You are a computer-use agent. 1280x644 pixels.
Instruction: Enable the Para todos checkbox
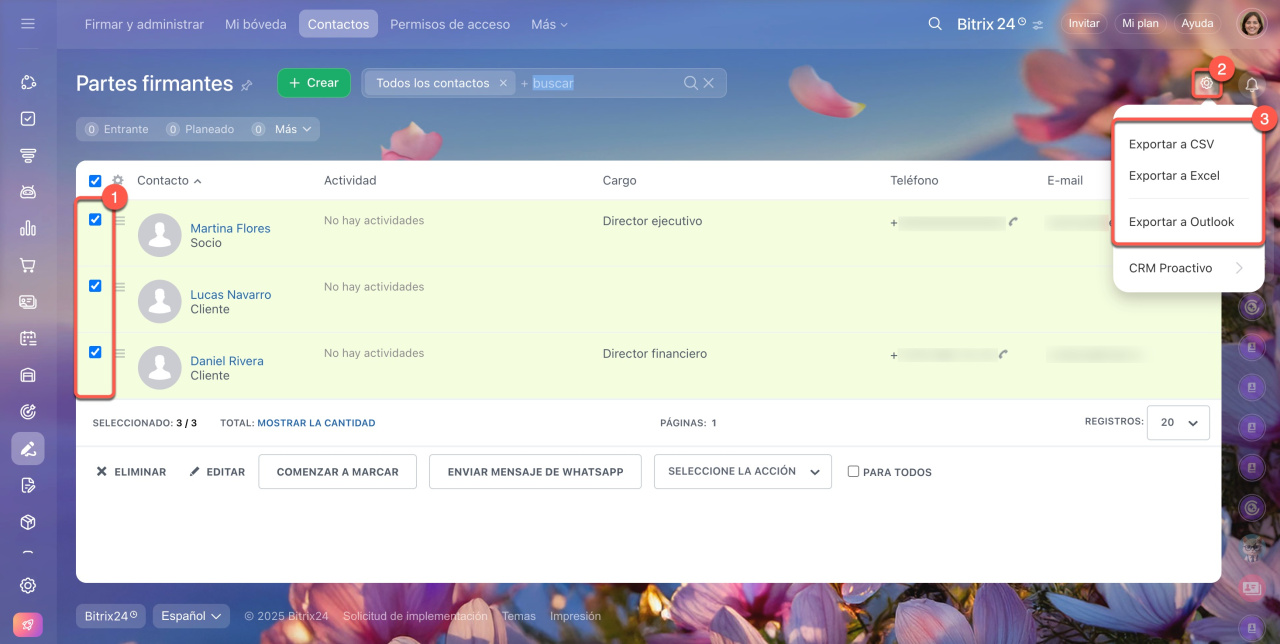pos(853,471)
